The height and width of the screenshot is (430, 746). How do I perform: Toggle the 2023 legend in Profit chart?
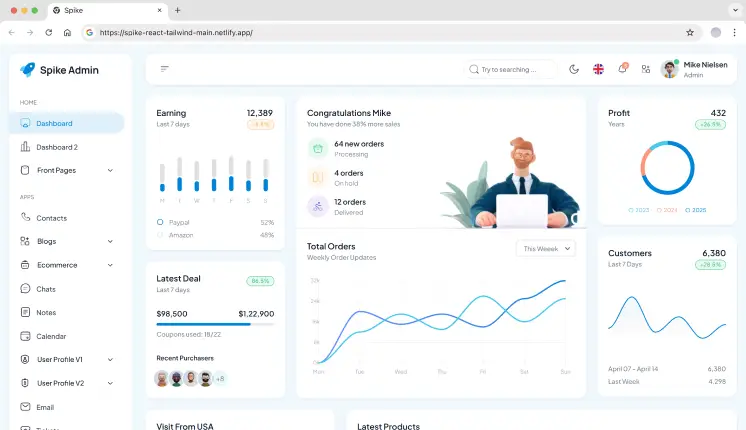point(639,210)
